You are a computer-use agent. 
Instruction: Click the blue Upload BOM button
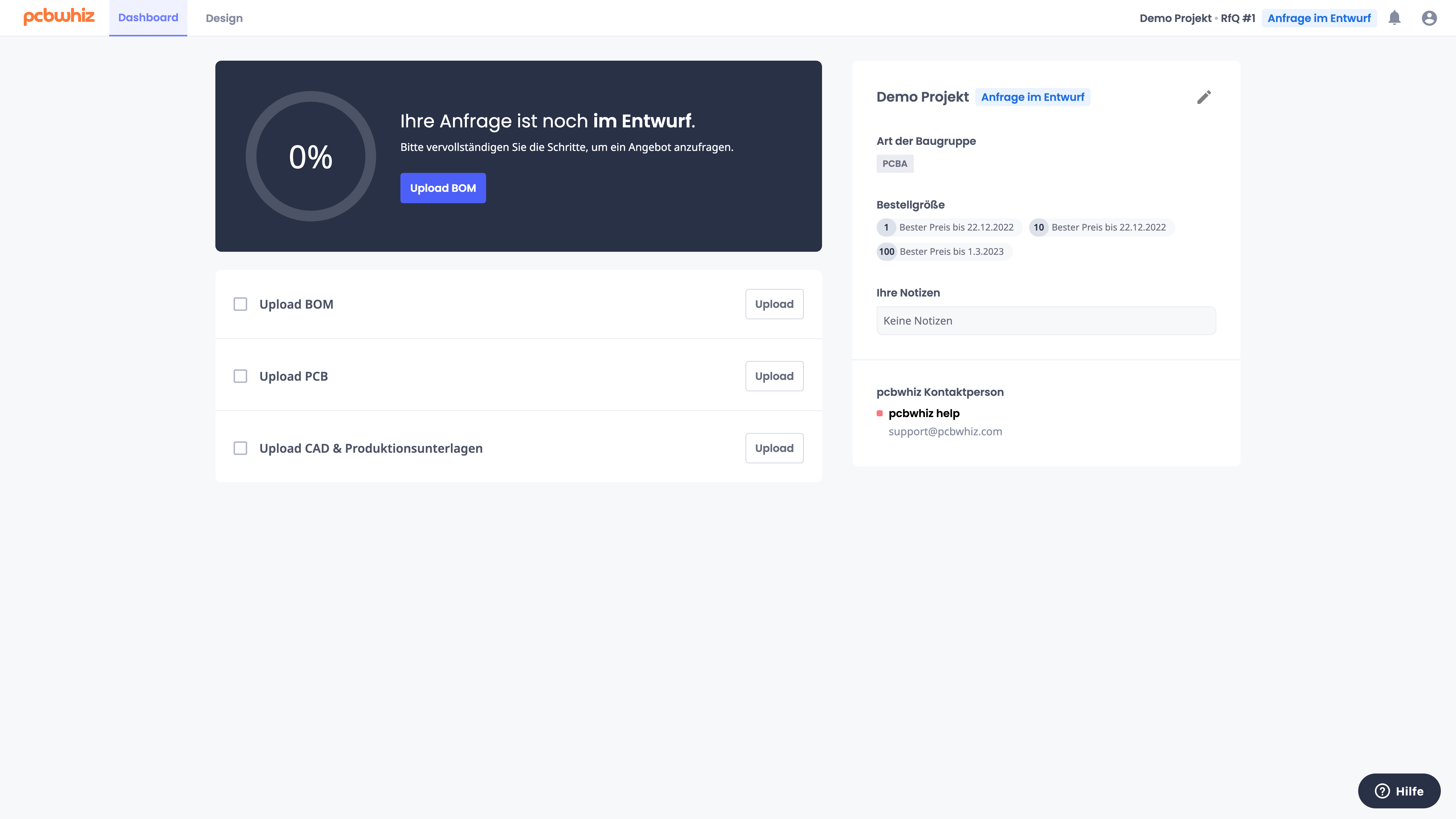[x=443, y=188]
